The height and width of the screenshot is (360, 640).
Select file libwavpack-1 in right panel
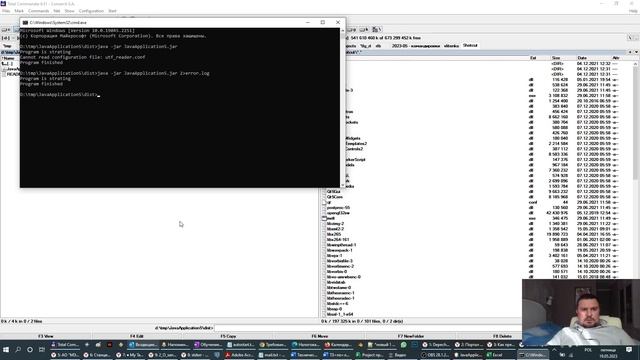coord(339,250)
